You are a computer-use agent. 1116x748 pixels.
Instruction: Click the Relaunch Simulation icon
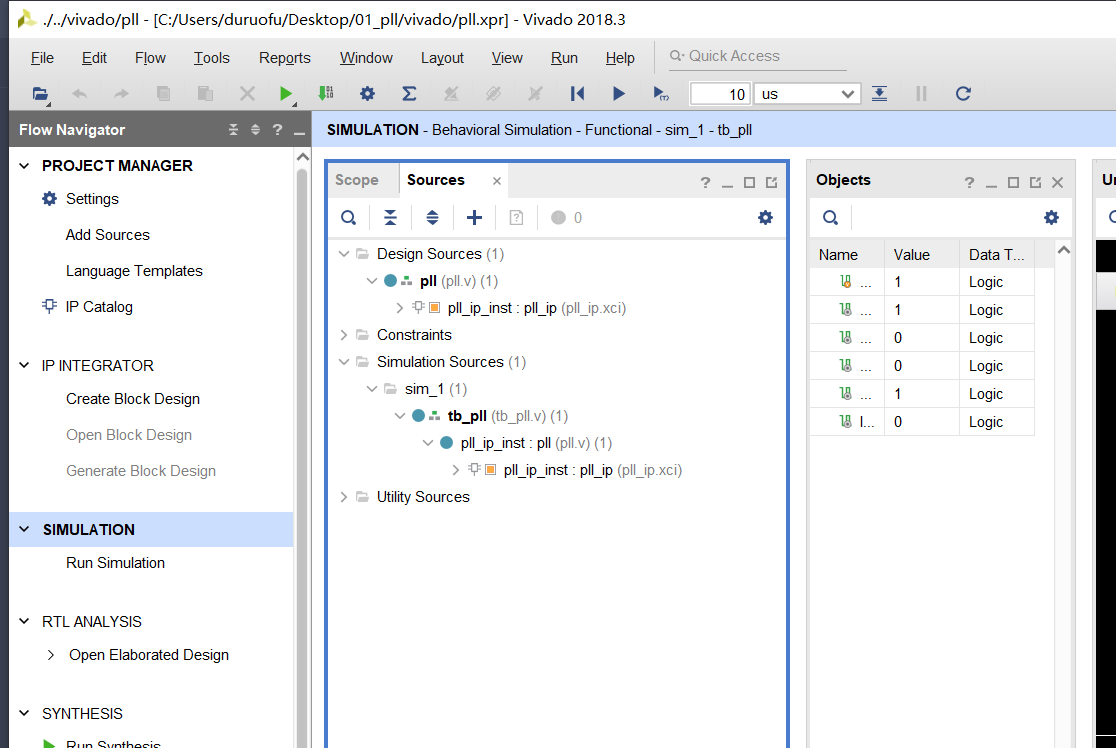click(963, 94)
